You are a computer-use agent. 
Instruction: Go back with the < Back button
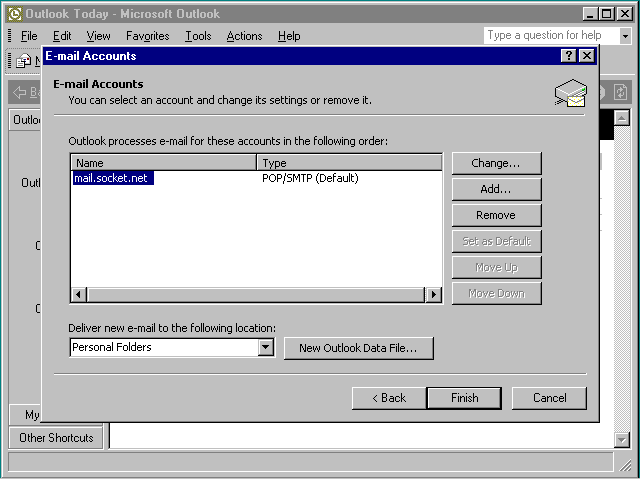click(x=389, y=398)
